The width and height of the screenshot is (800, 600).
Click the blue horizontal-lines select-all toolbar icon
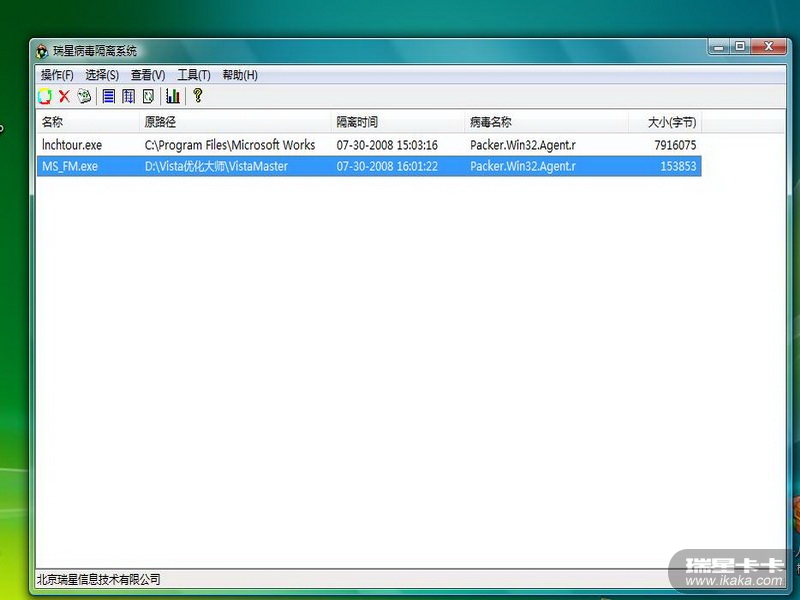click(108, 96)
